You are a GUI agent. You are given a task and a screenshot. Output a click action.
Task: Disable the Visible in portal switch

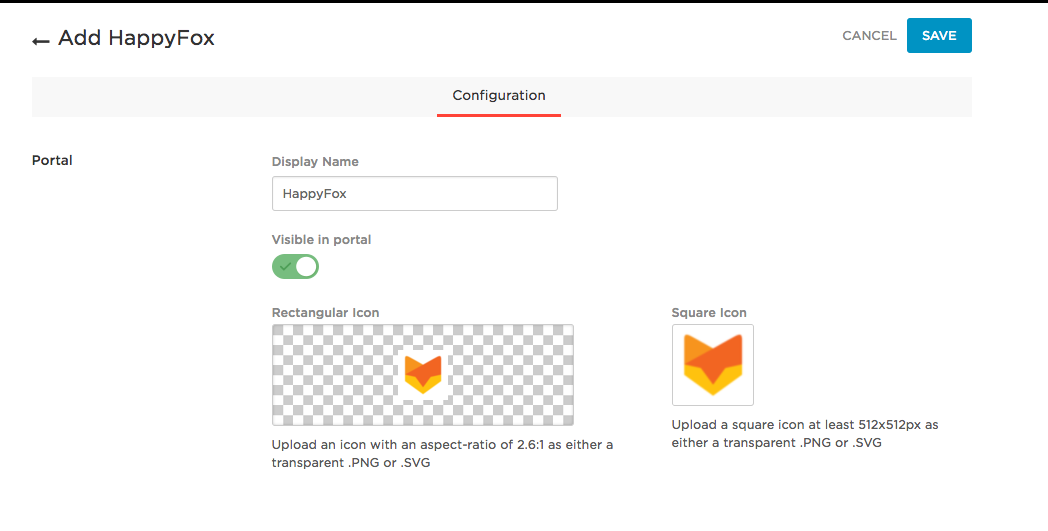(296, 267)
